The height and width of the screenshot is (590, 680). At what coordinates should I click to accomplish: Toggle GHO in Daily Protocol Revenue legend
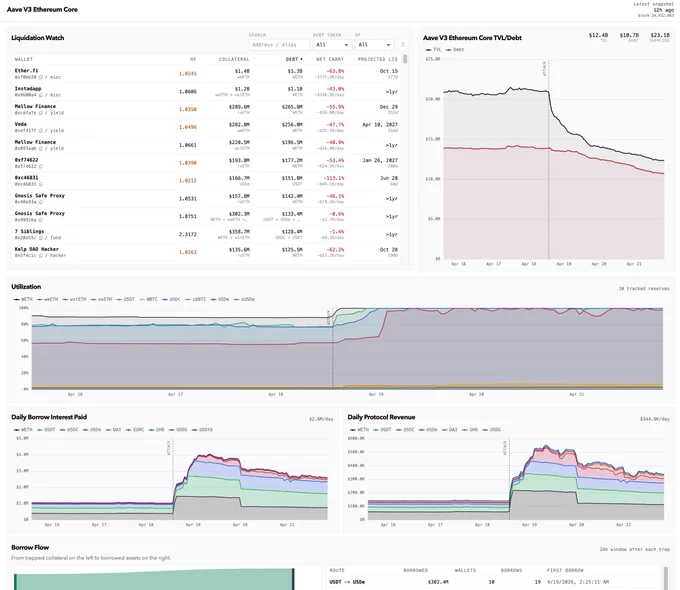pyautogui.click(x=470, y=430)
